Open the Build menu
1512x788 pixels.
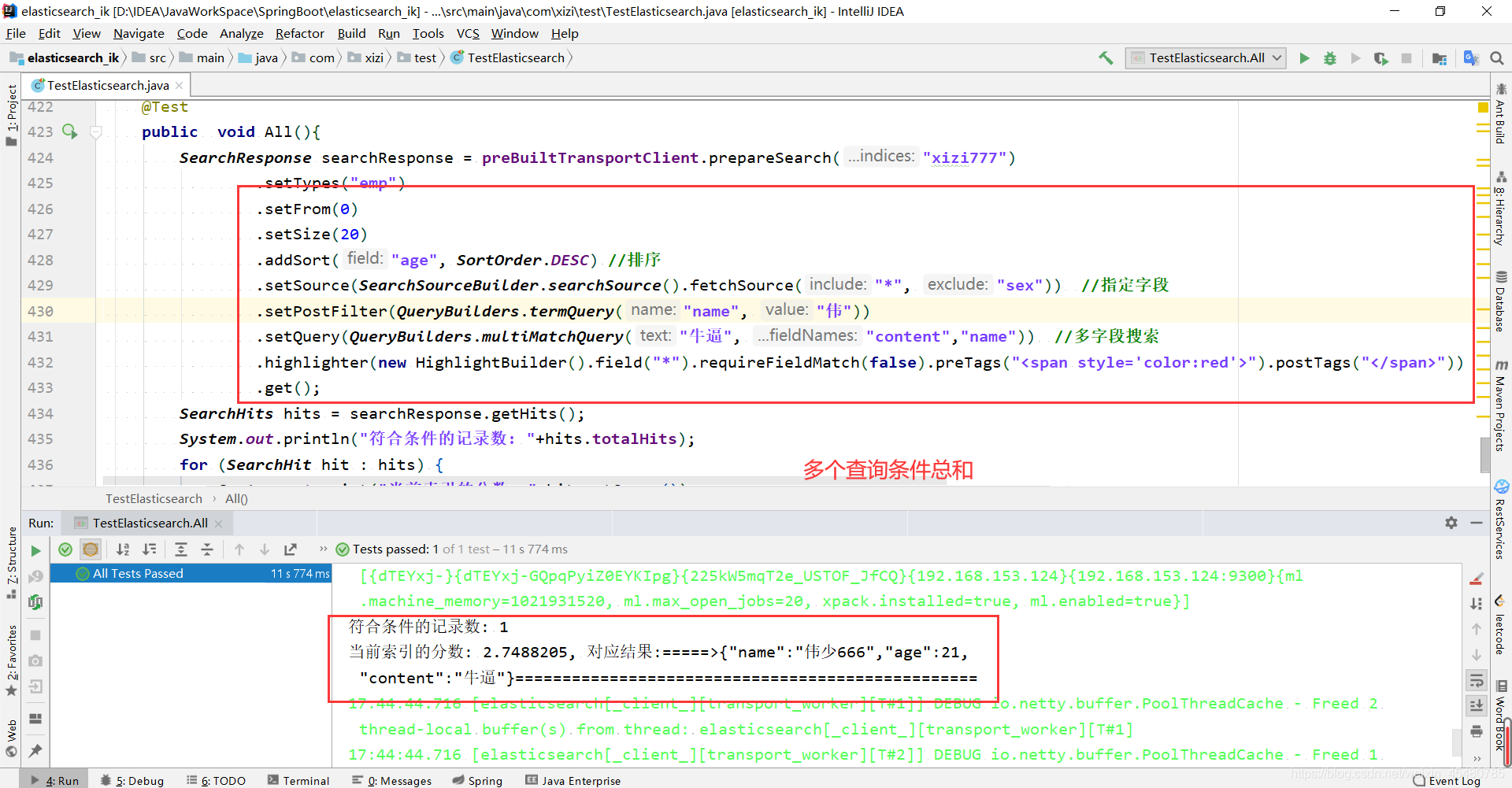point(351,33)
